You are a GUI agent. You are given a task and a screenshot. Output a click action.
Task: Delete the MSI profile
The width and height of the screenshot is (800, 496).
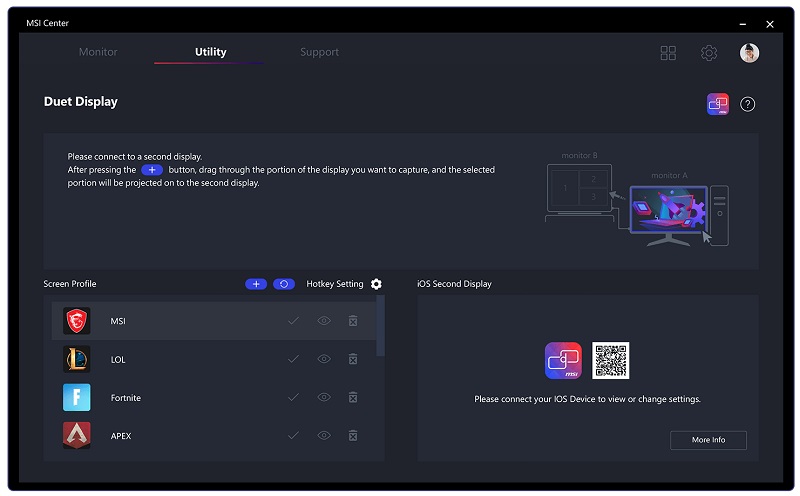tap(353, 320)
